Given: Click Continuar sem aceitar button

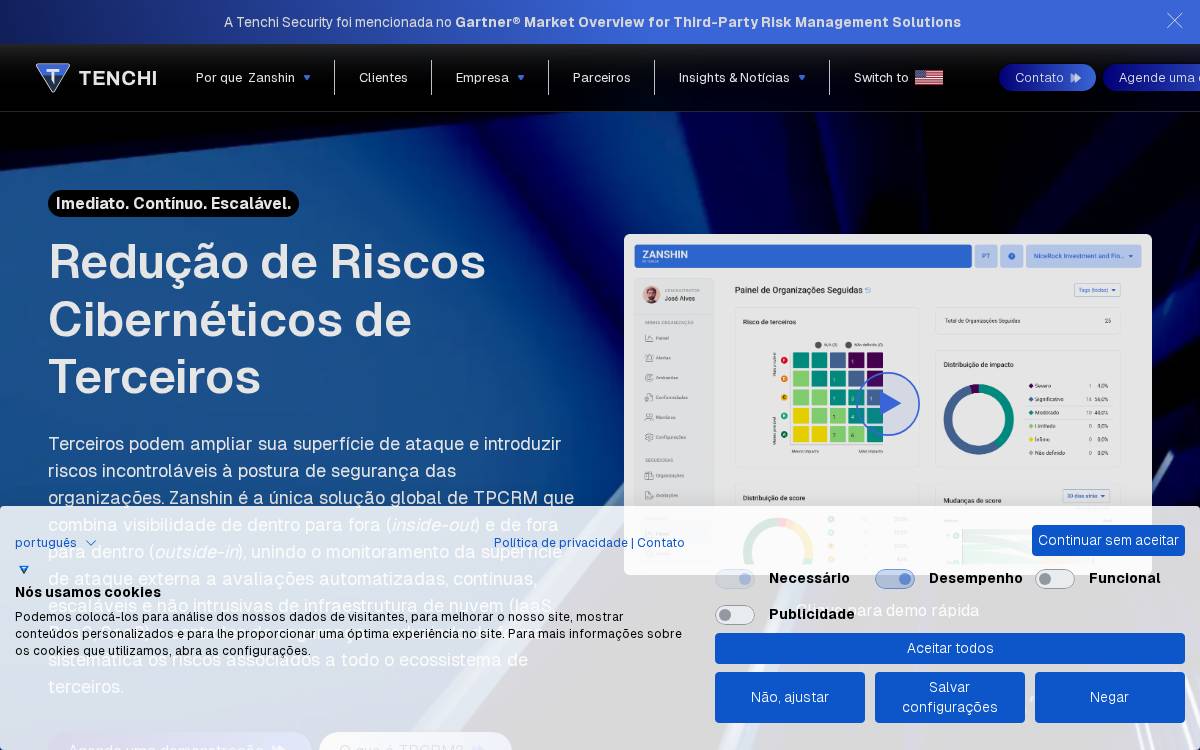Looking at the screenshot, I should (1108, 540).
